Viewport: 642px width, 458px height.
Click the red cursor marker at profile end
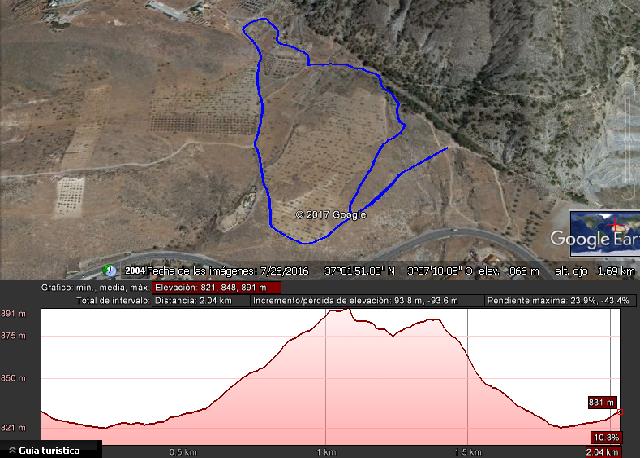click(x=619, y=412)
